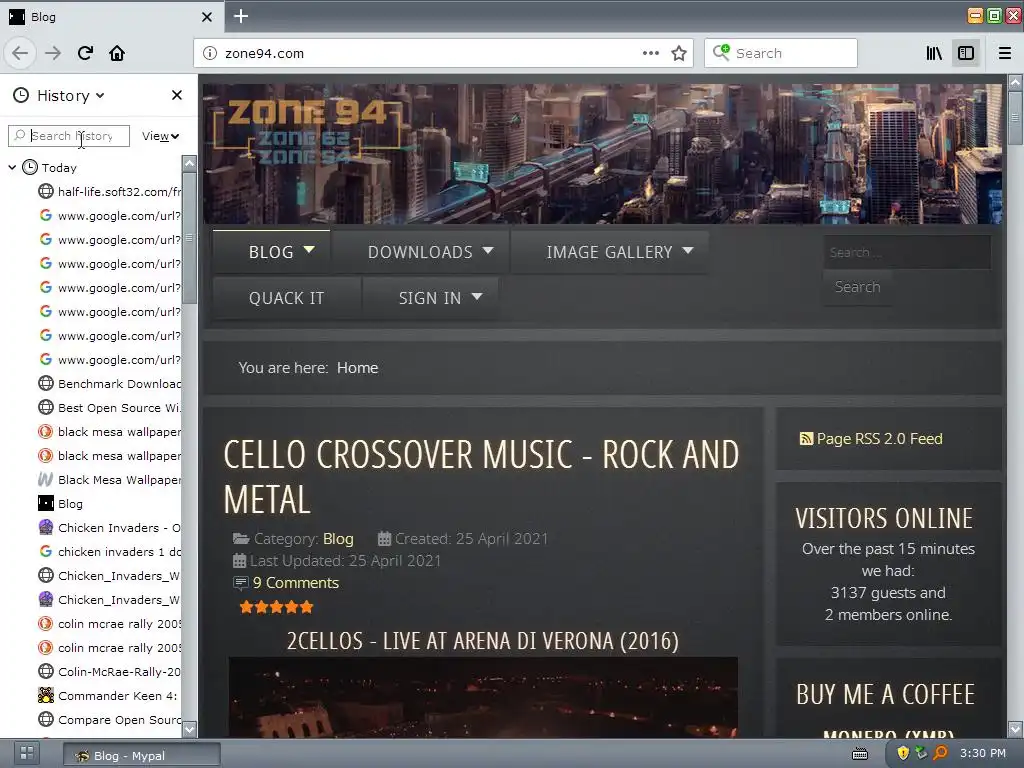Open a new tab with plus button
This screenshot has height=768, width=1024.
(x=240, y=16)
